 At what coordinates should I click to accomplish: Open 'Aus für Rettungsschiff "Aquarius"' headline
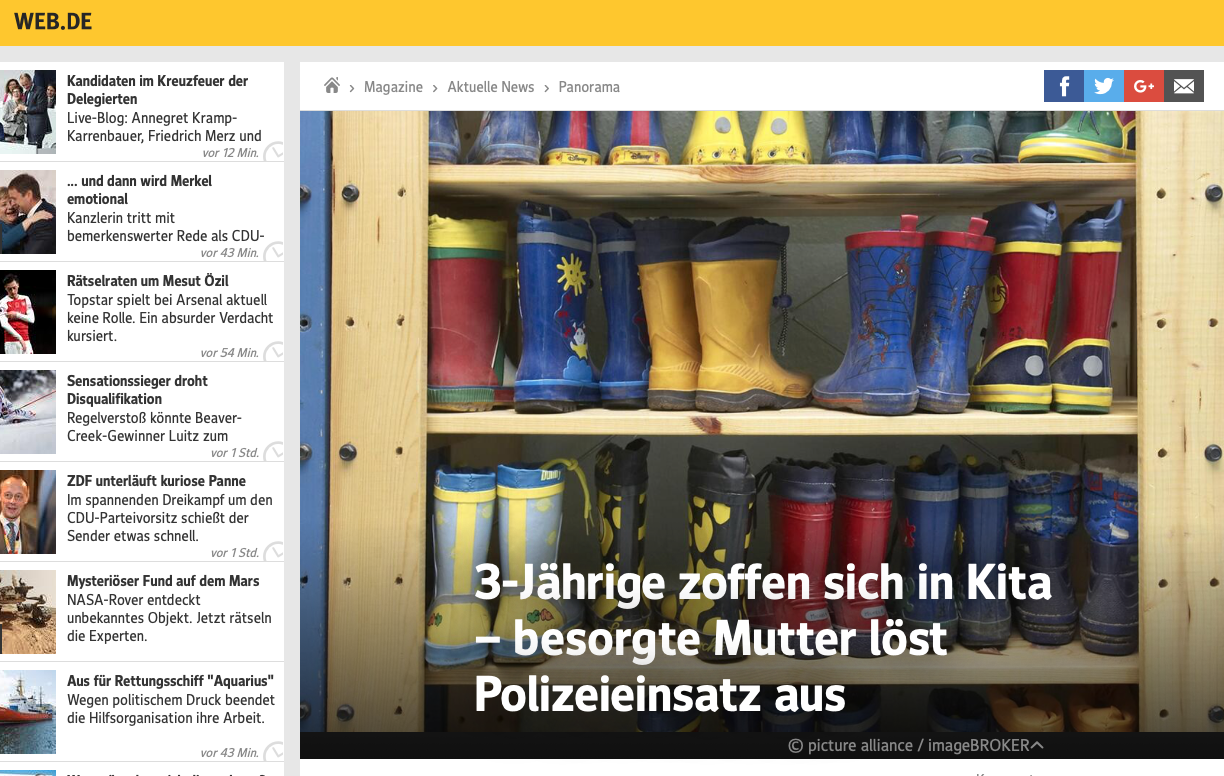click(171, 681)
